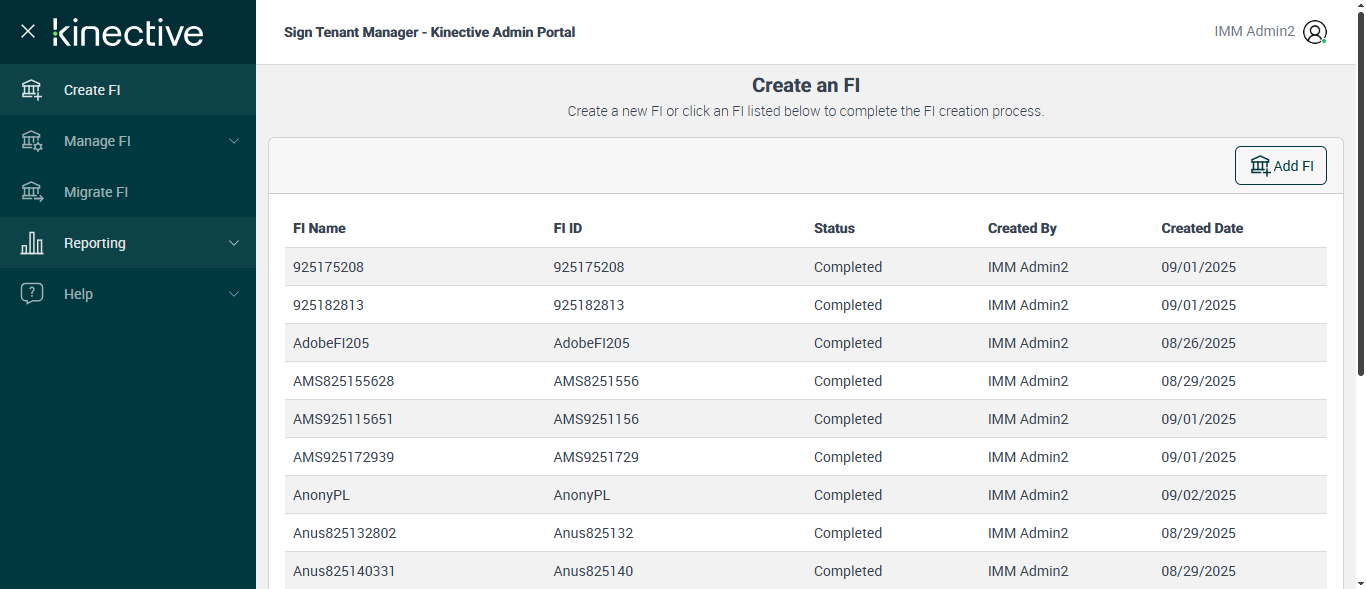Click the Status column header
This screenshot has height=589, width=1366.
[x=834, y=228]
